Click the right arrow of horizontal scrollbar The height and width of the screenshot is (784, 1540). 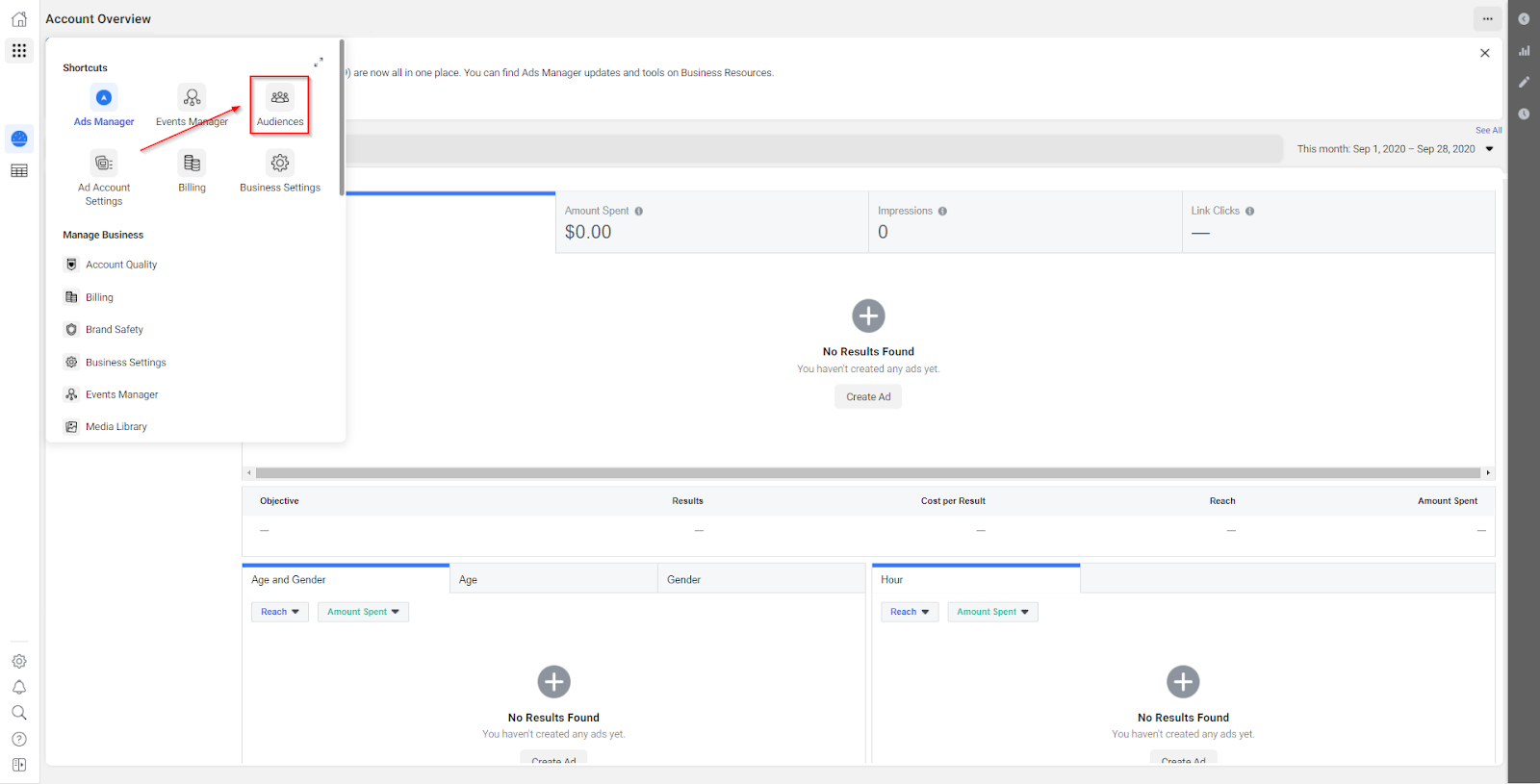(1488, 473)
